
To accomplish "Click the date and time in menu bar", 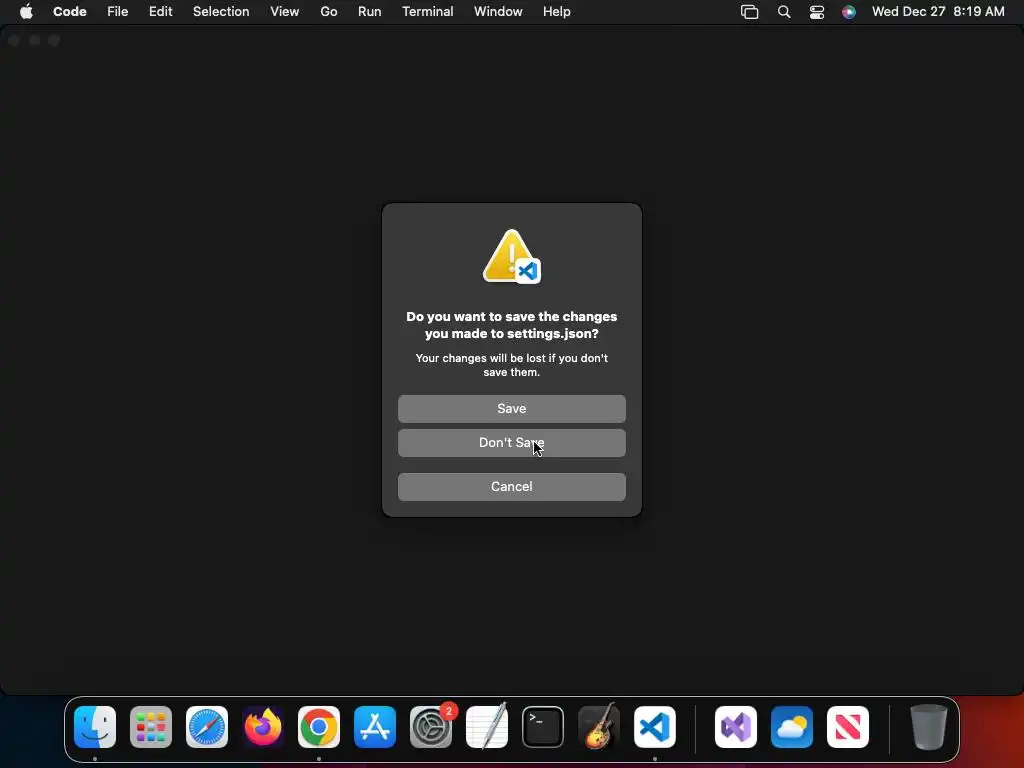I will click(938, 12).
